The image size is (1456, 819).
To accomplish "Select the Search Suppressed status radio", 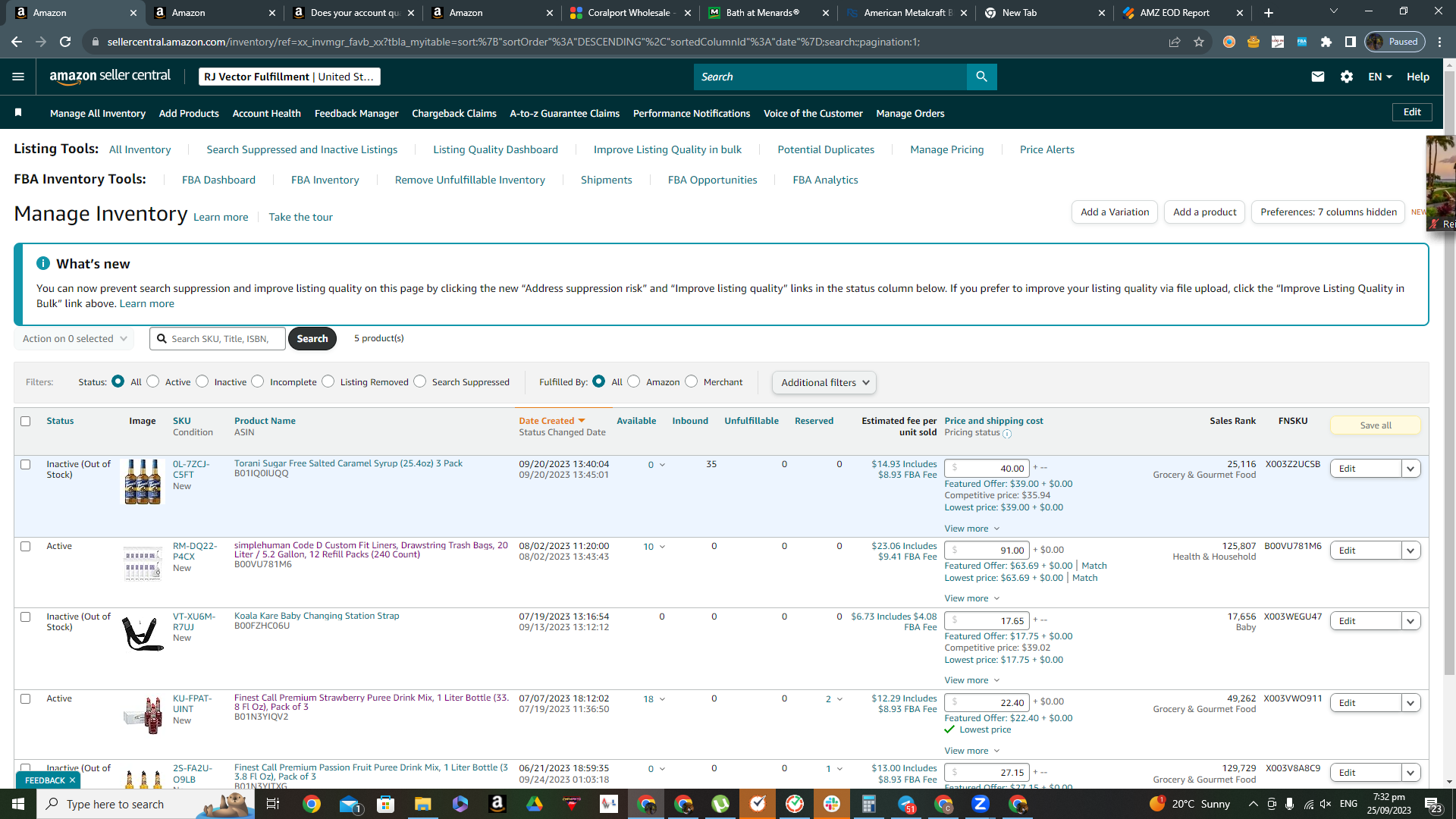I will [420, 381].
